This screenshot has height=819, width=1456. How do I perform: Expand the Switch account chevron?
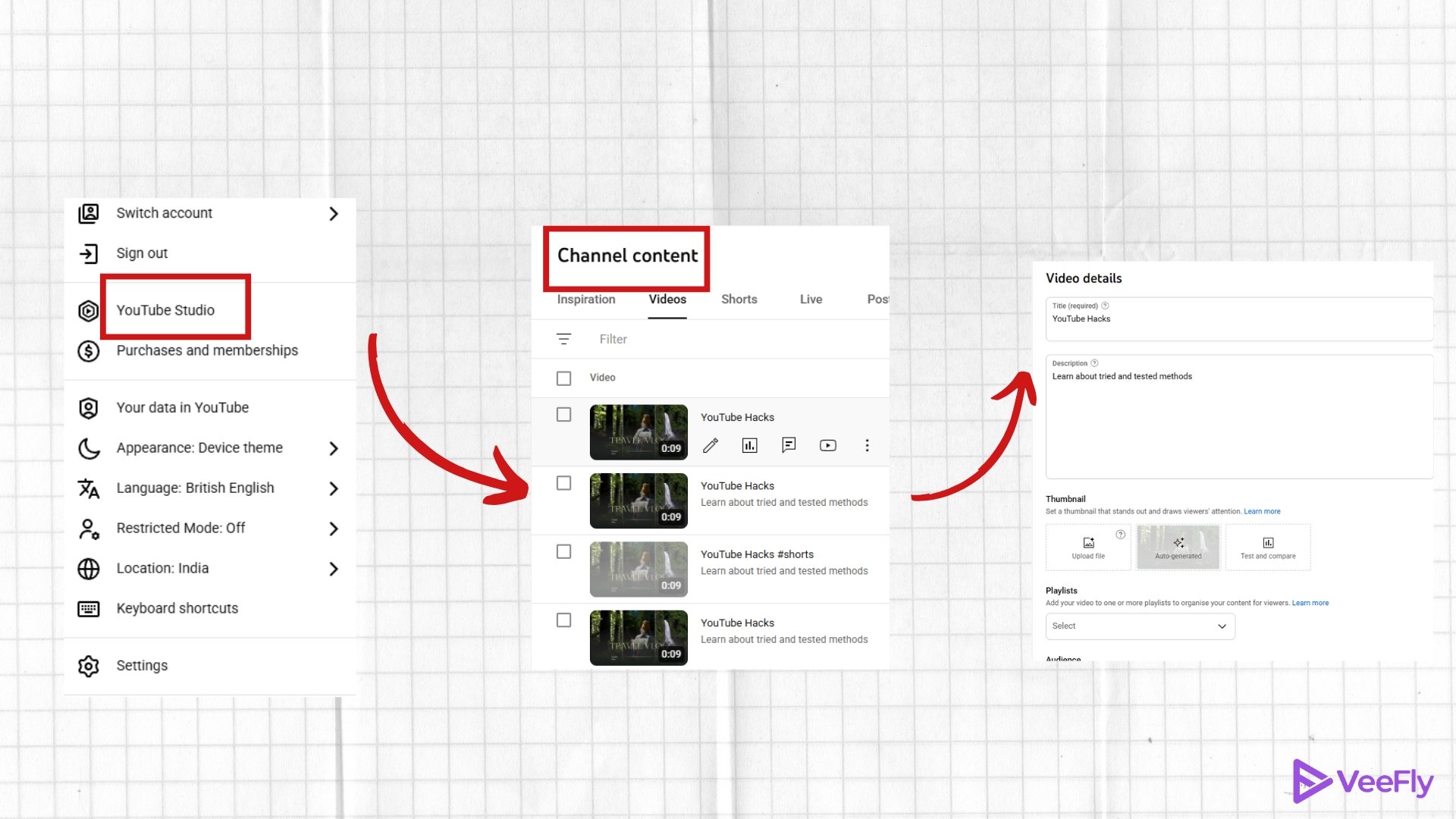coord(334,214)
